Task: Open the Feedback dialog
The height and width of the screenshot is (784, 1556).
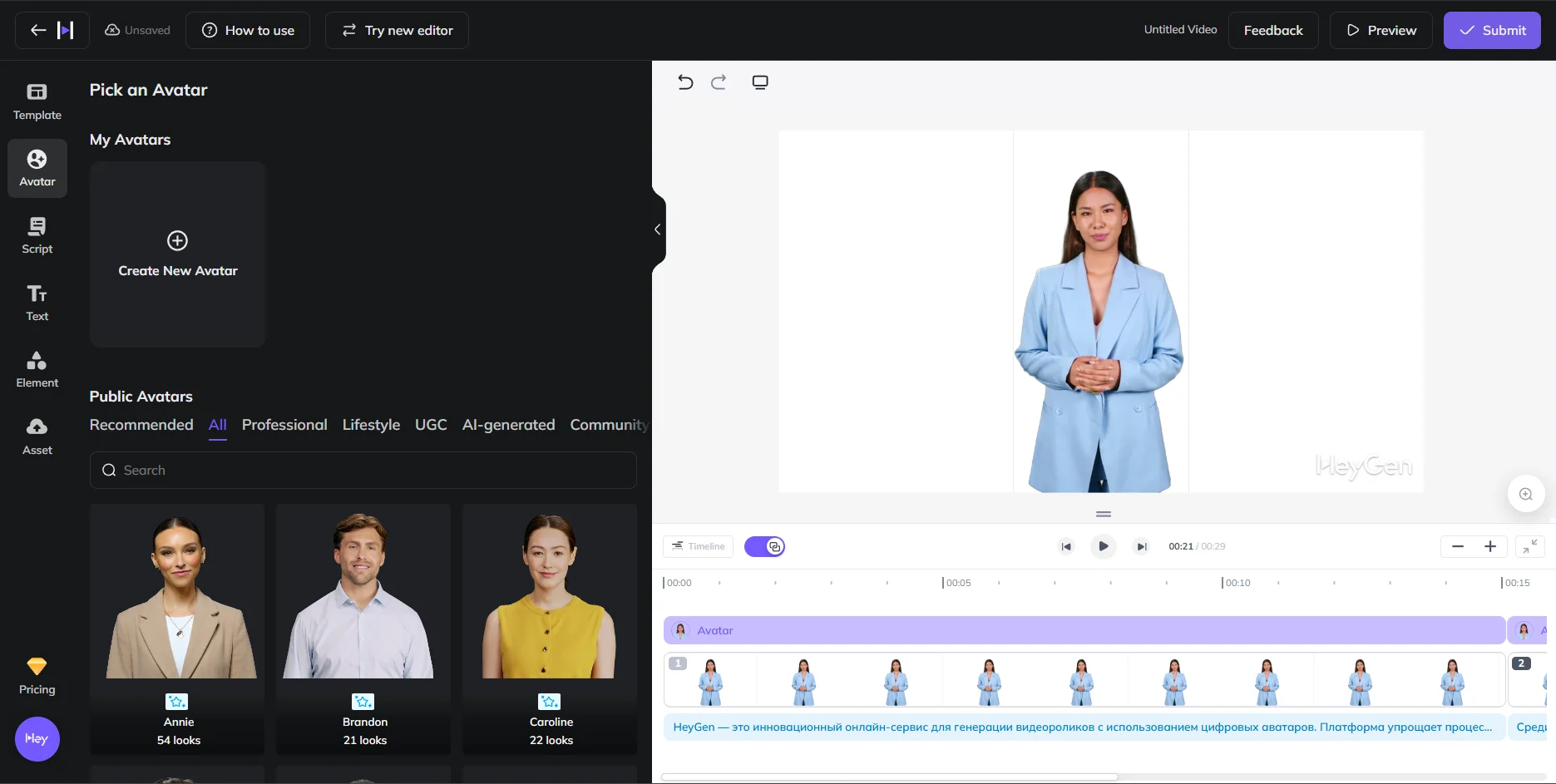Action: click(x=1273, y=30)
